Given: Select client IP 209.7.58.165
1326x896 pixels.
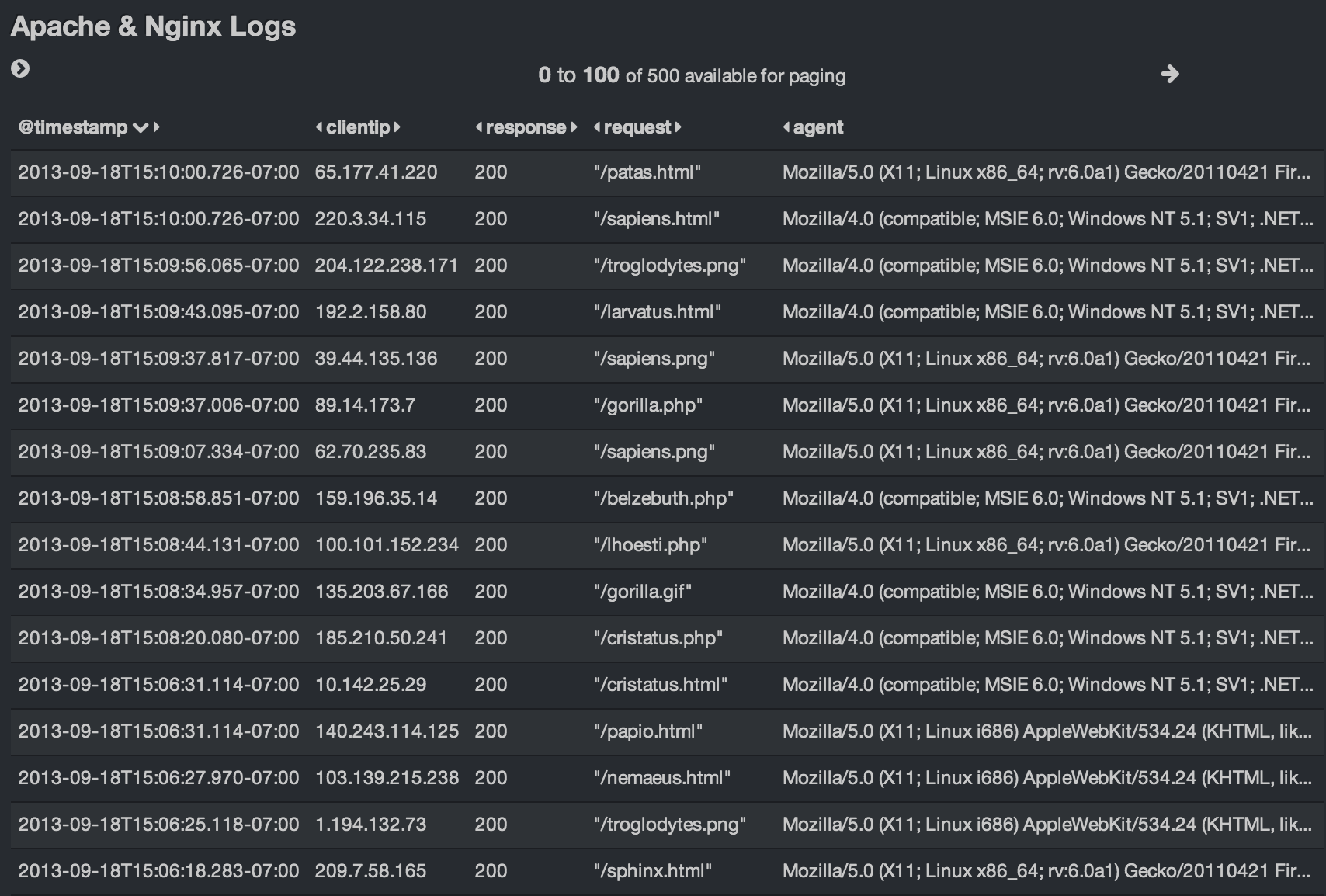Looking at the screenshot, I should [370, 871].
